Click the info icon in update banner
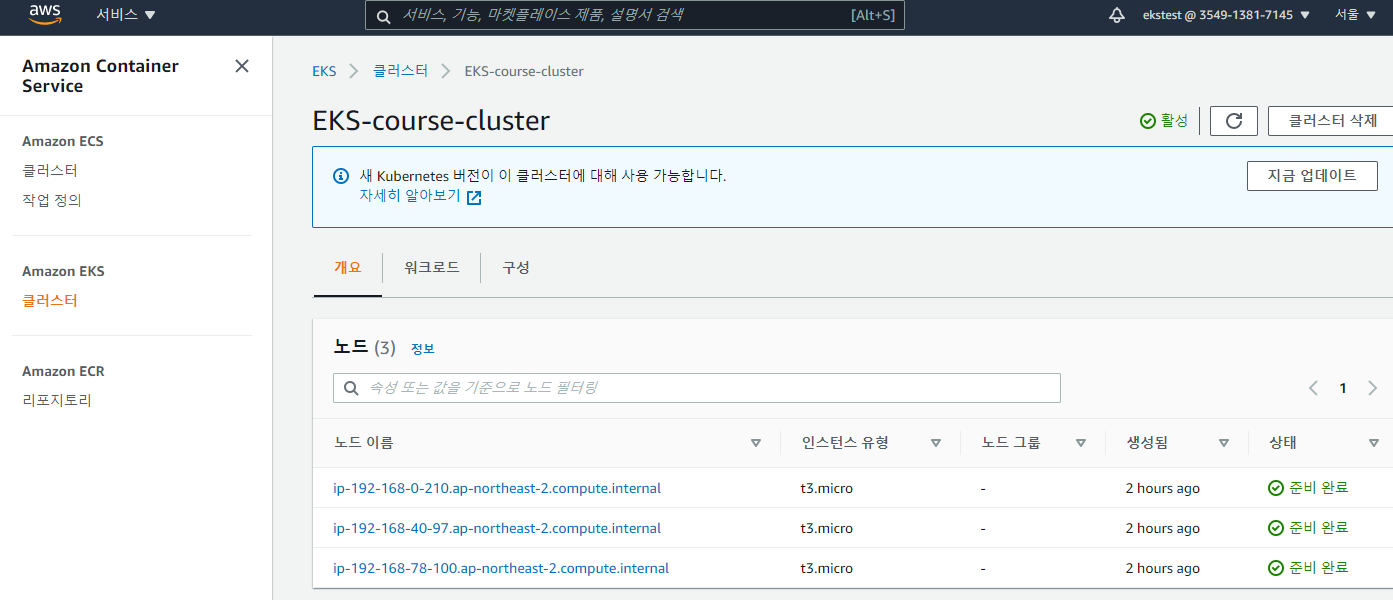The width and height of the screenshot is (1393, 600). 341,176
